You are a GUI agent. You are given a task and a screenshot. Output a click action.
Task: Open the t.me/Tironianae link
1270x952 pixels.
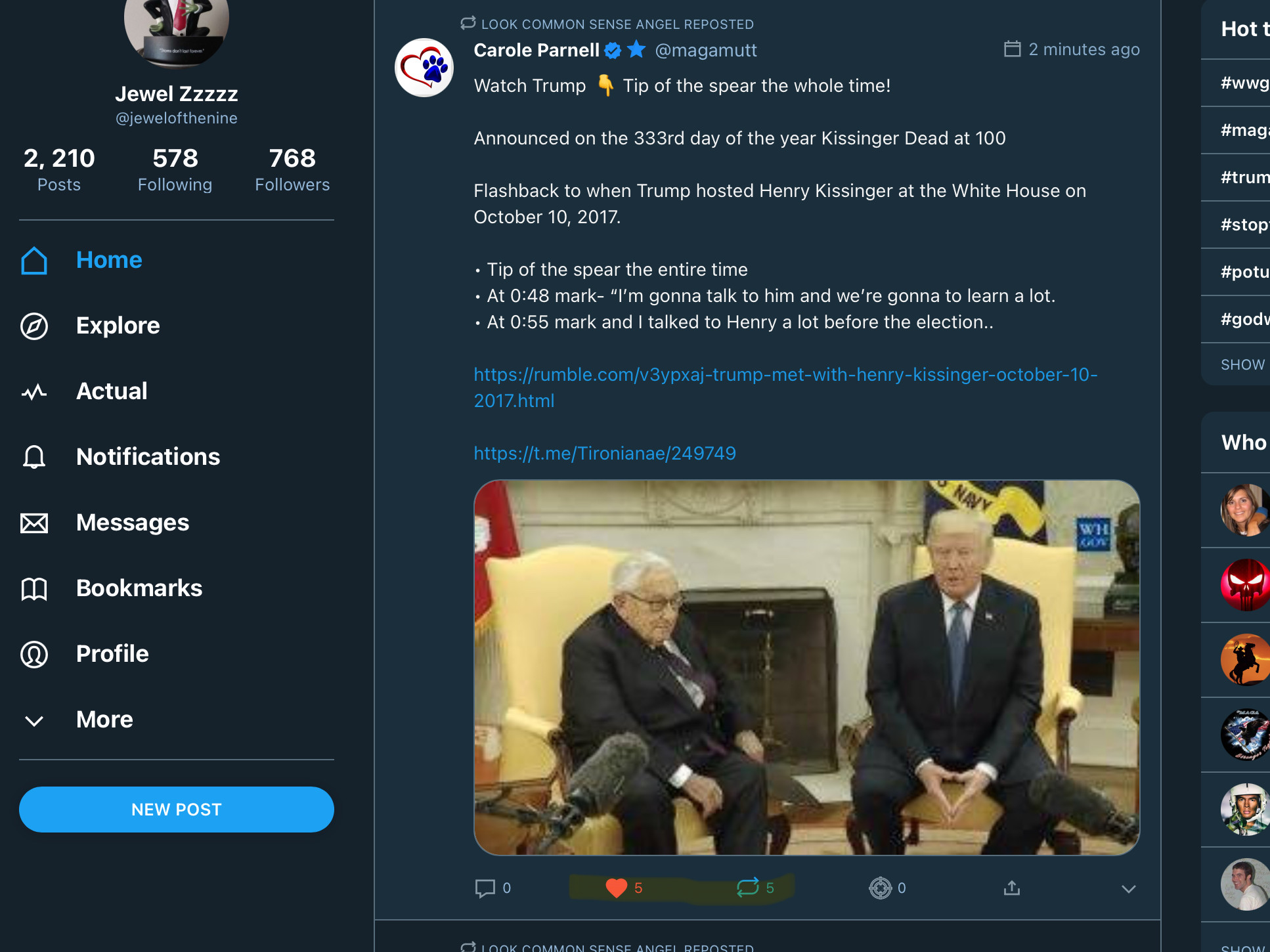605,454
